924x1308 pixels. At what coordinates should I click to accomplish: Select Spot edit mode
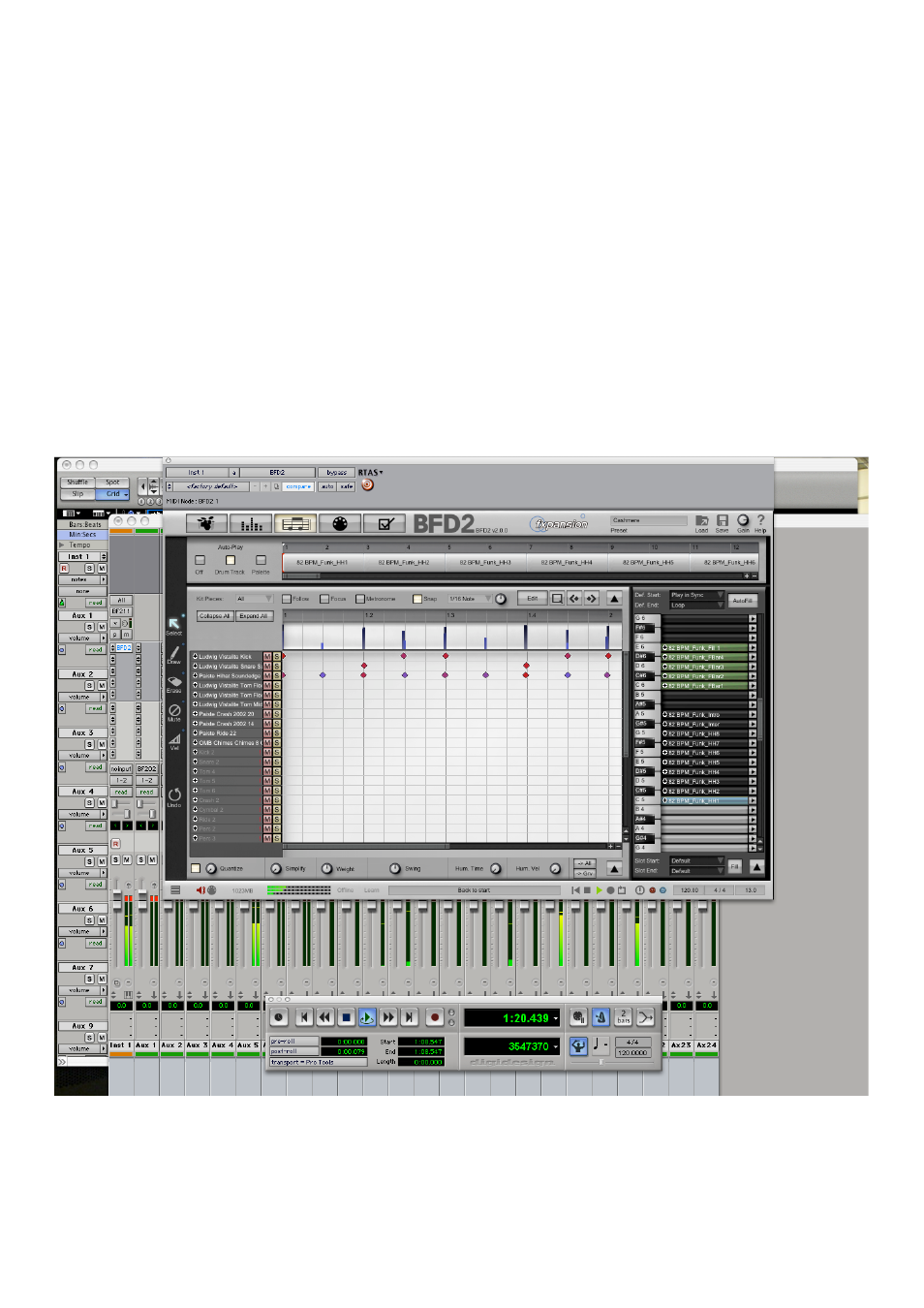click(x=112, y=482)
